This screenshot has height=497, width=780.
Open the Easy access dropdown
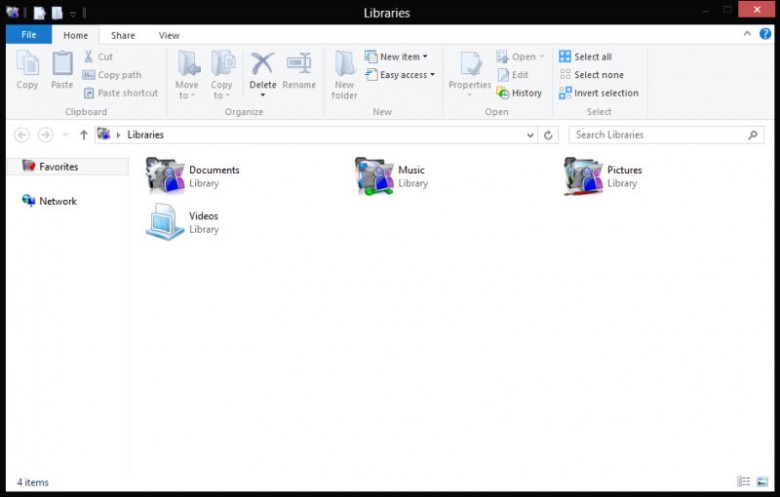(400, 75)
